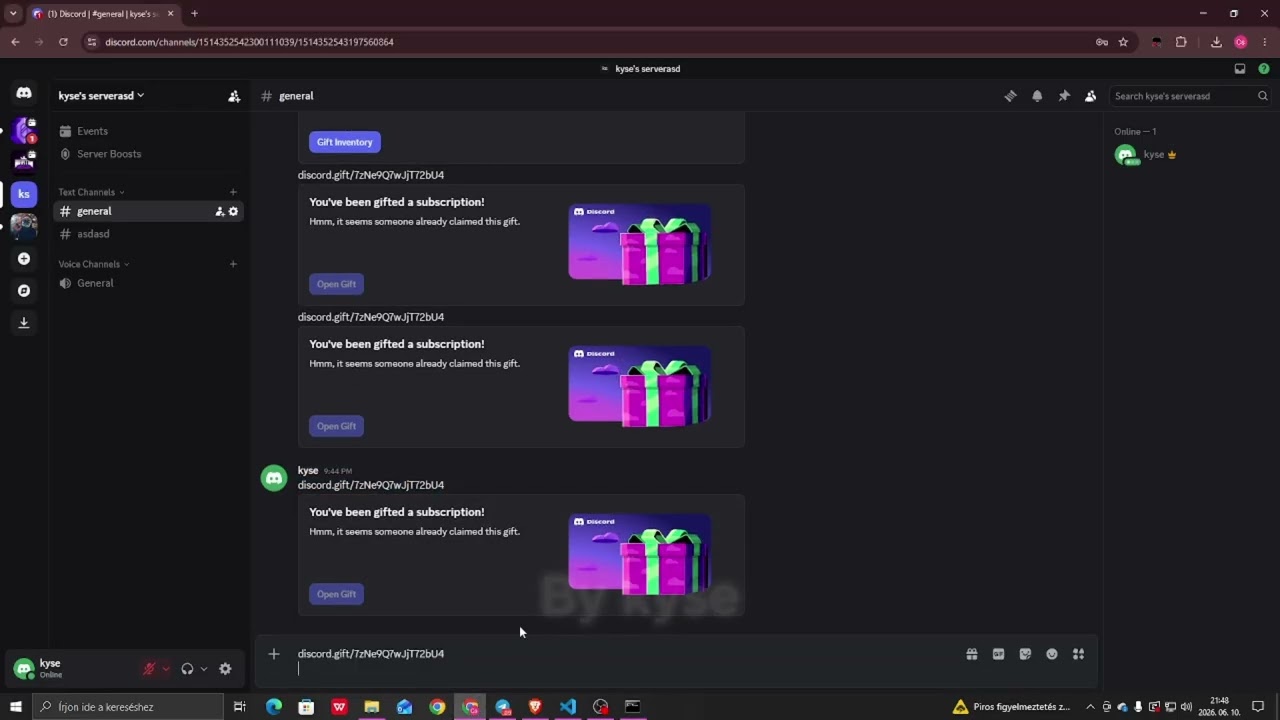Toggle deafen headphones in user panel
Viewport: 1280px width, 720px height.
[187, 669]
